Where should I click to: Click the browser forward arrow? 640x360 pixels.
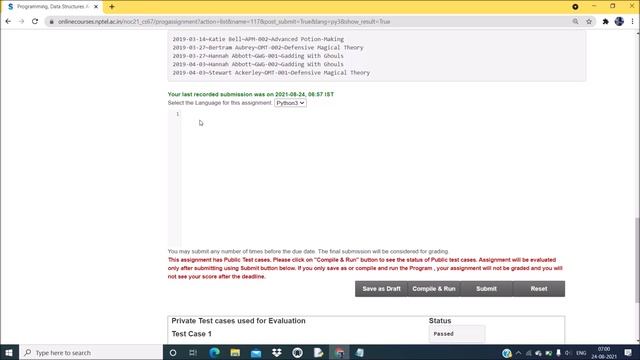pos(21,22)
